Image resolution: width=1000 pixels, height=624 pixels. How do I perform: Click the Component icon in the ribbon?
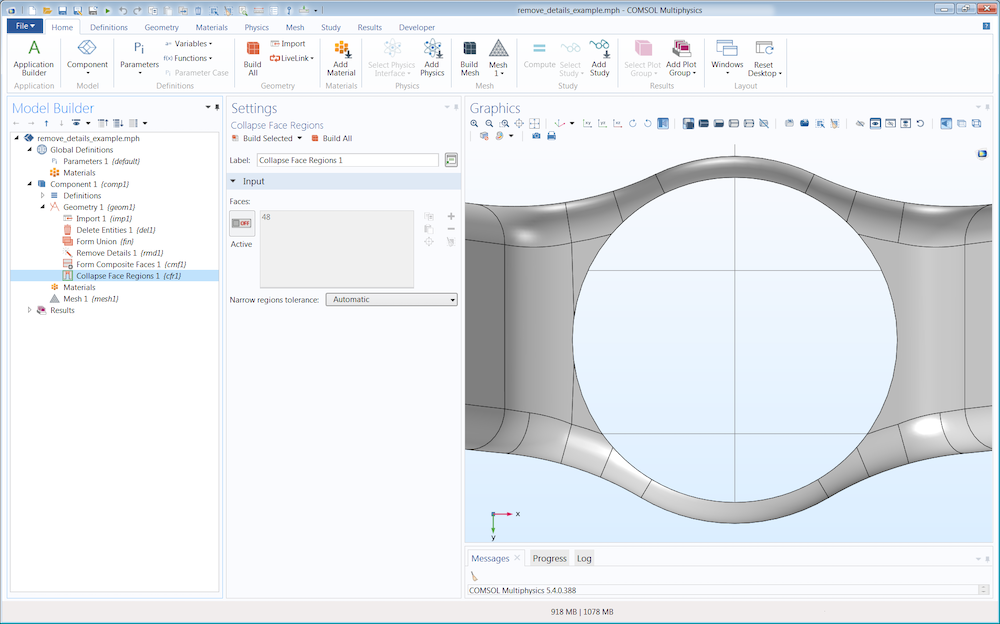coord(87,56)
